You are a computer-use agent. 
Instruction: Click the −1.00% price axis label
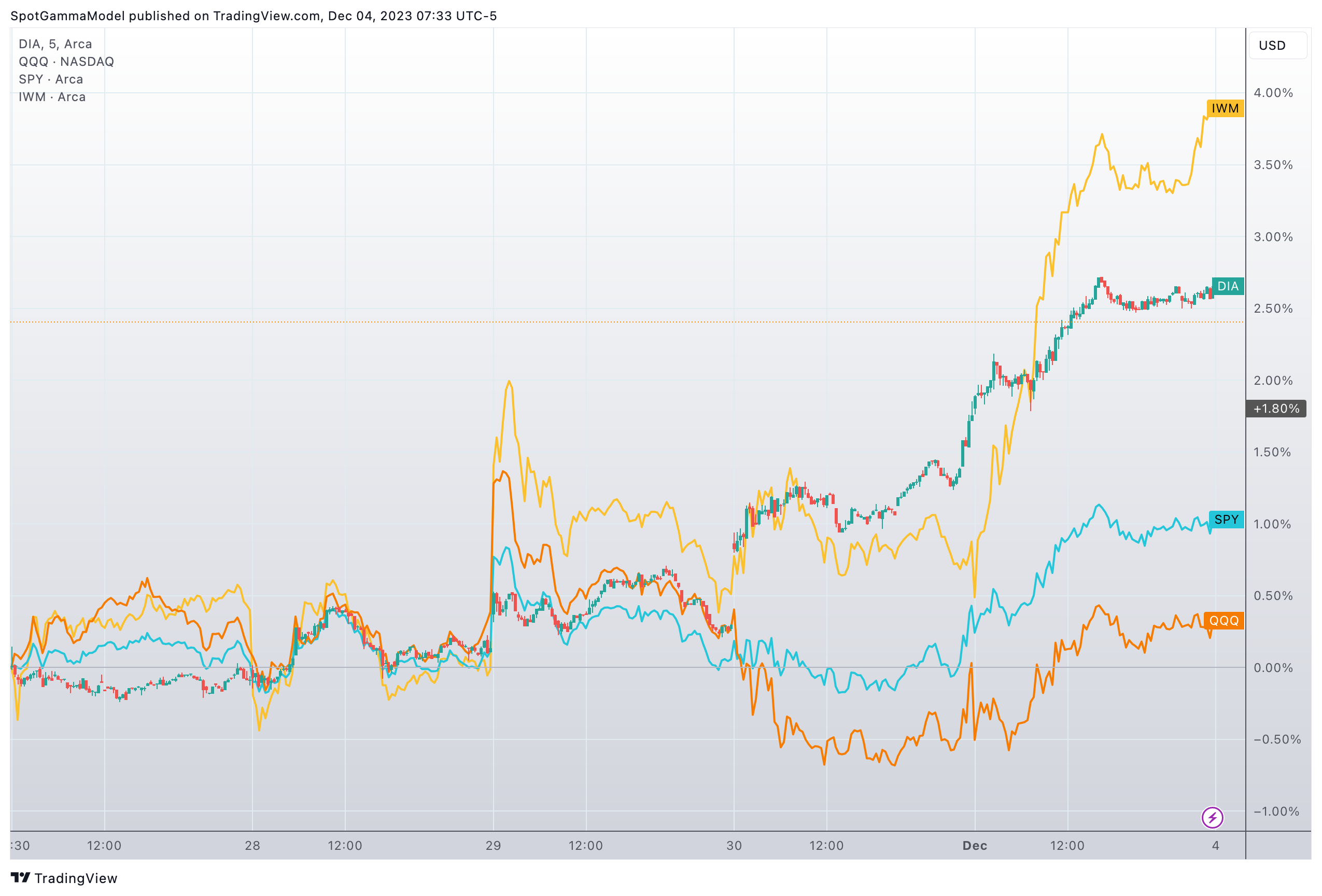click(1277, 811)
